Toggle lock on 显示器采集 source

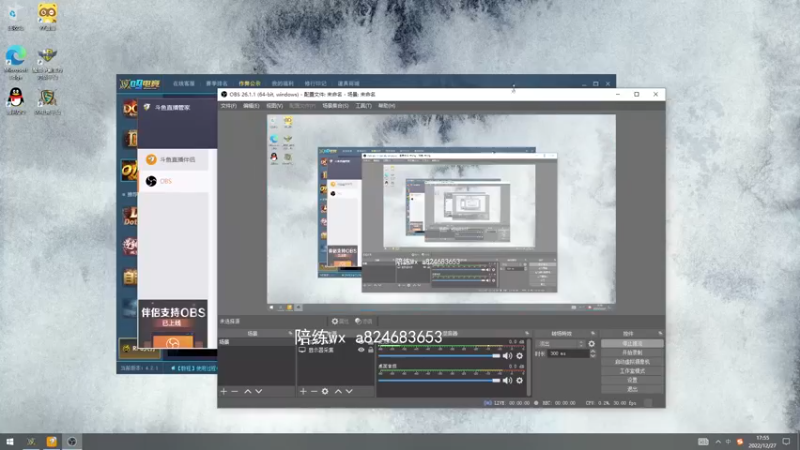371,350
